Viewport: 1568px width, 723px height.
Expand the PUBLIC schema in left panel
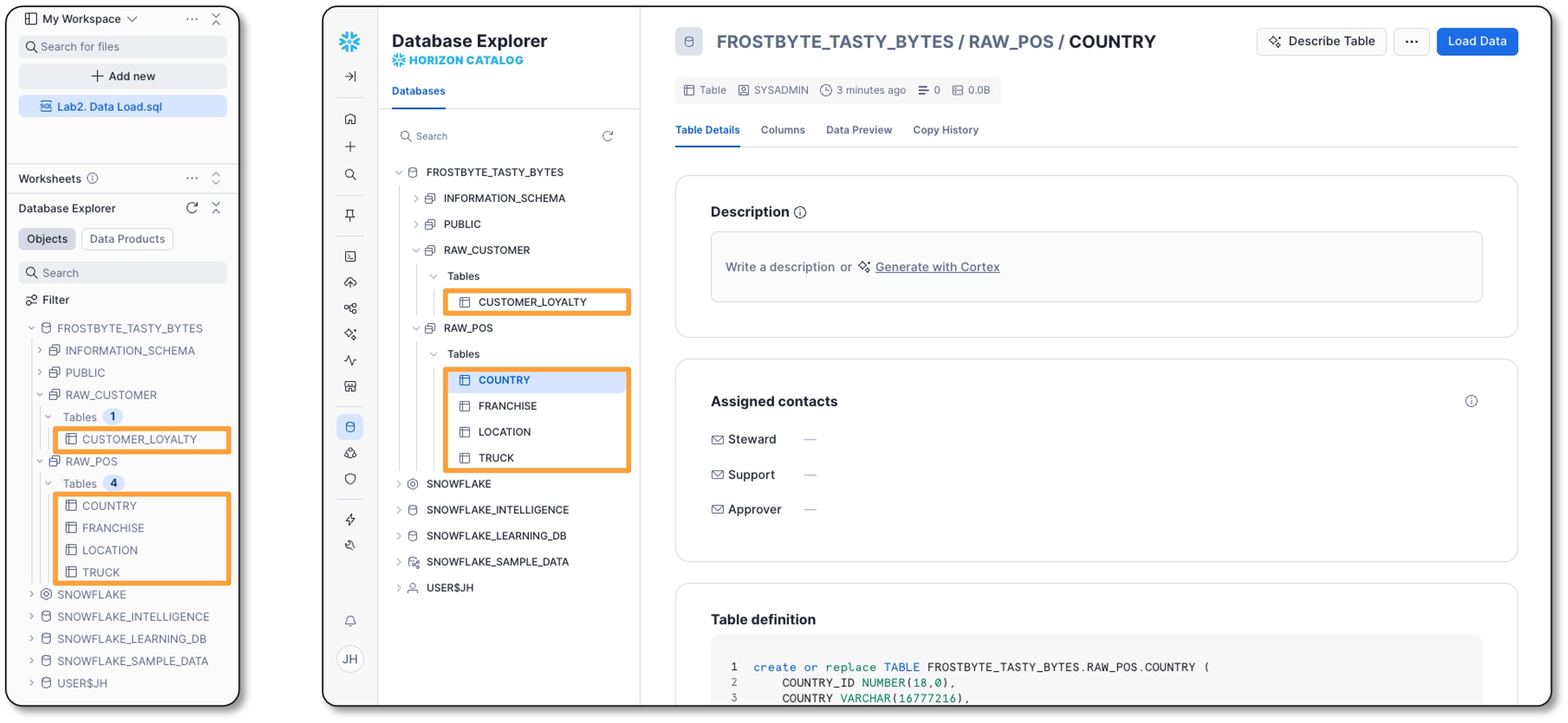click(x=40, y=373)
